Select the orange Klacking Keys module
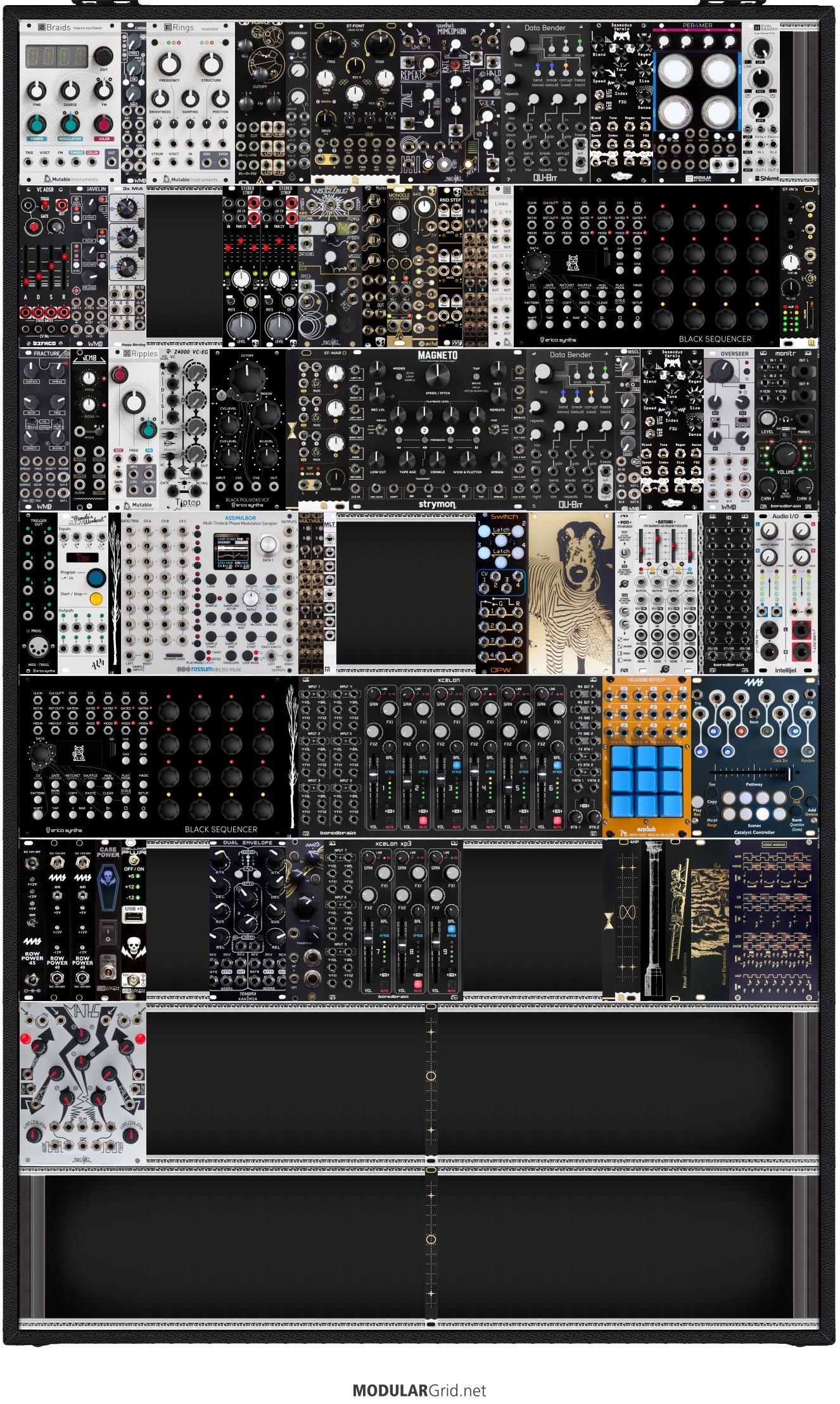The image size is (840, 1404). (x=647, y=756)
